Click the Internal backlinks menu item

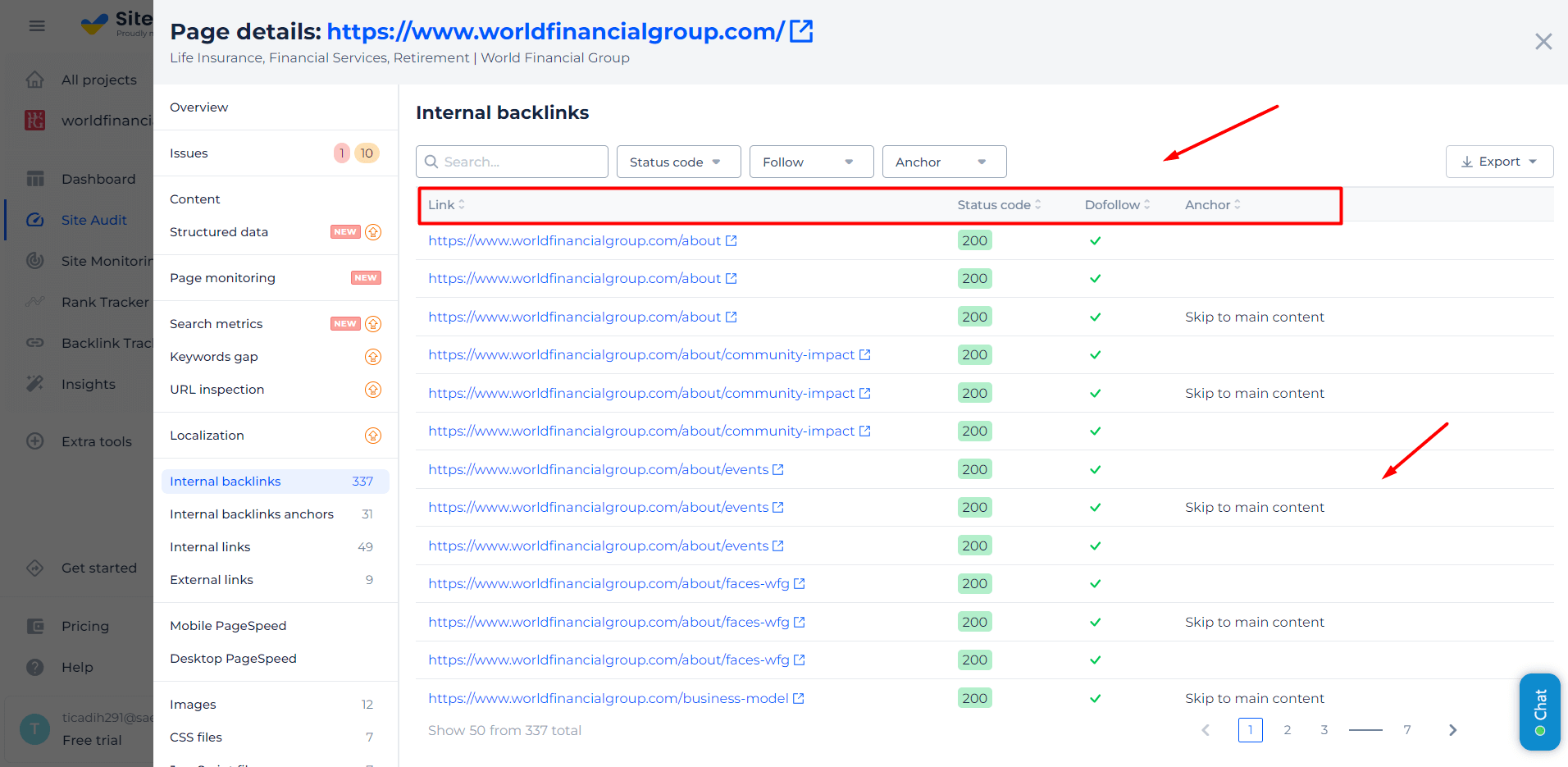(x=276, y=482)
